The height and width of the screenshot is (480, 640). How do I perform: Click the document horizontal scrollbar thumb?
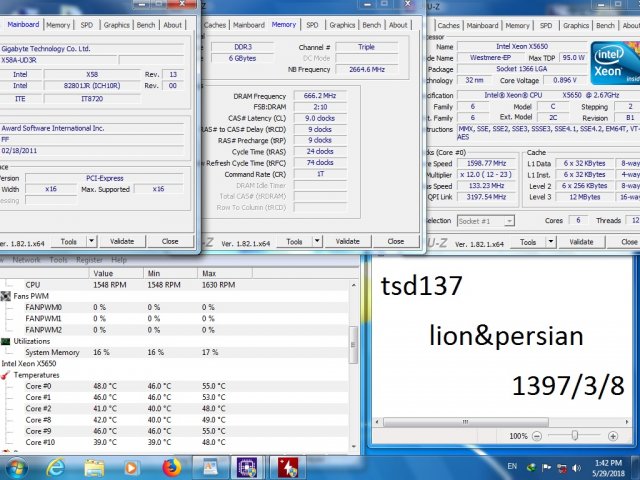pyautogui.click(x=465, y=422)
